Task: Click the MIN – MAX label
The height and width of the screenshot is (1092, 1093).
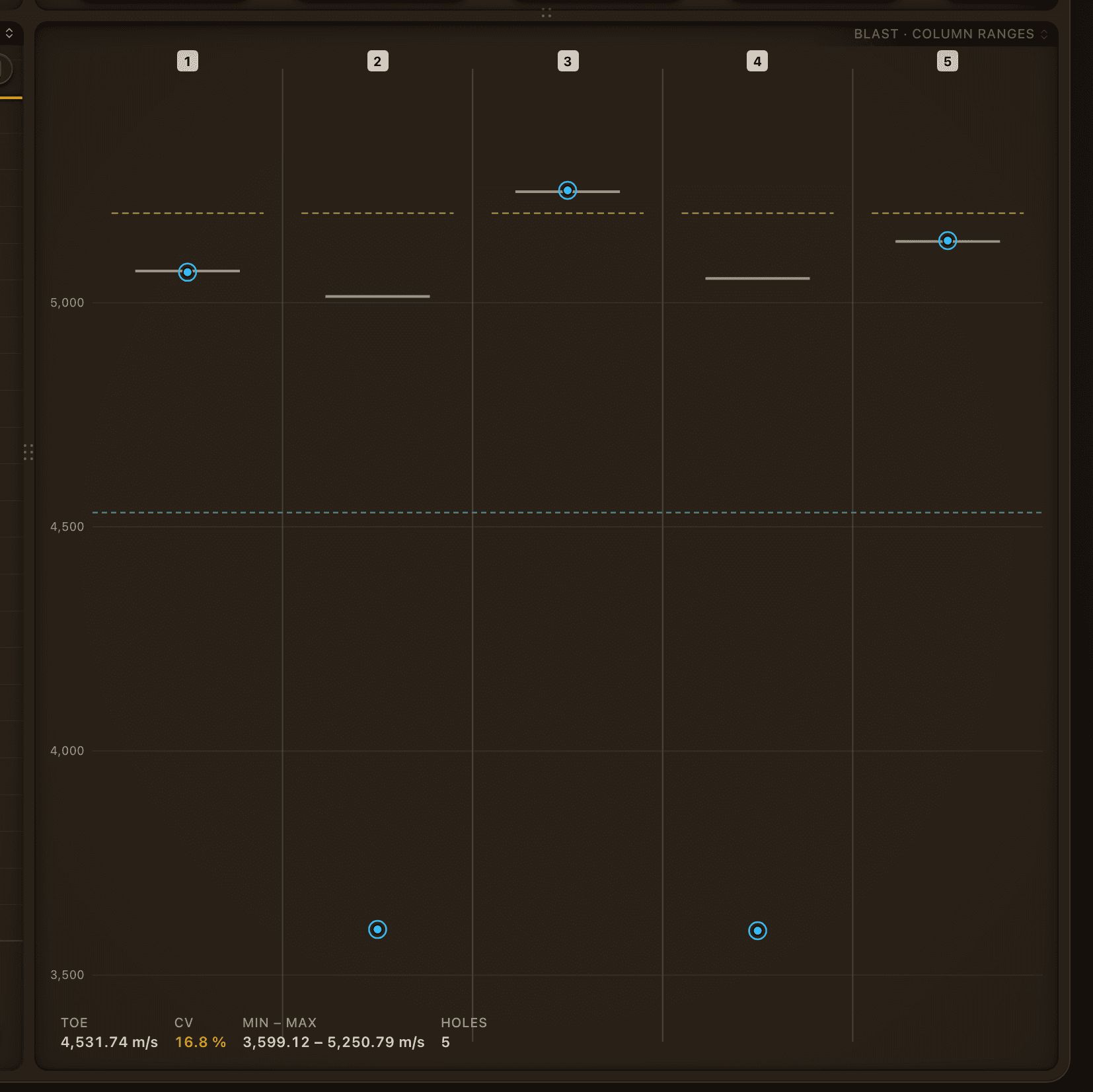Action: (280, 1023)
